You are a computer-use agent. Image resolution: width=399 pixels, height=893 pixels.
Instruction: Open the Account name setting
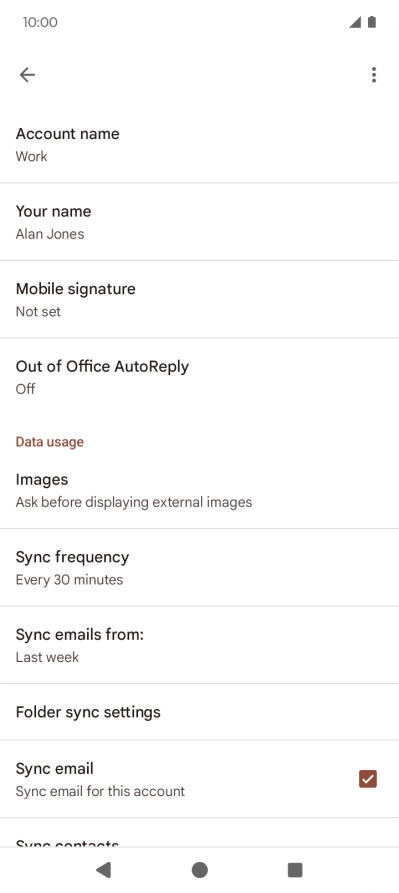[x=199, y=145]
